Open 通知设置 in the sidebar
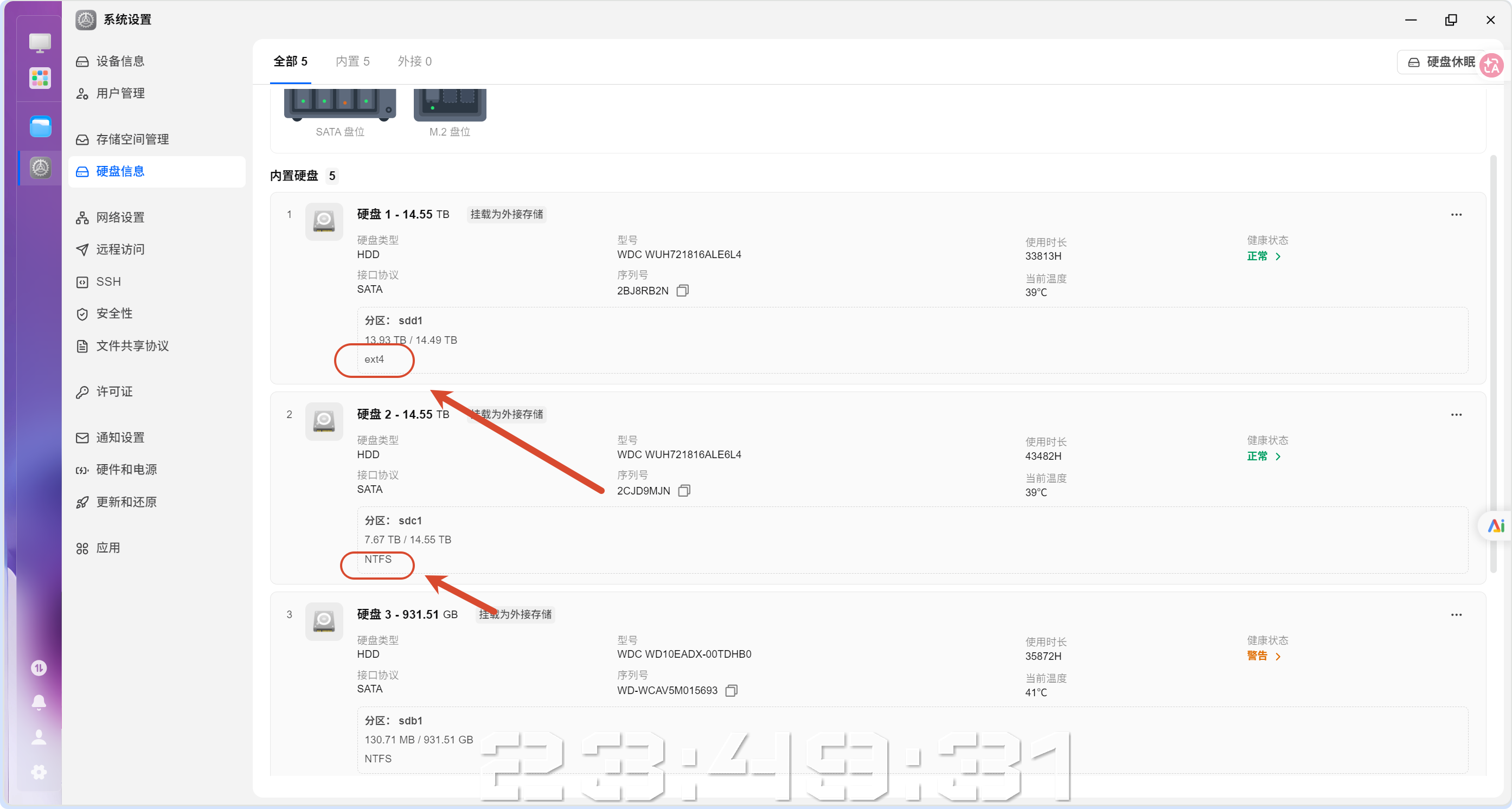 [x=157, y=438]
